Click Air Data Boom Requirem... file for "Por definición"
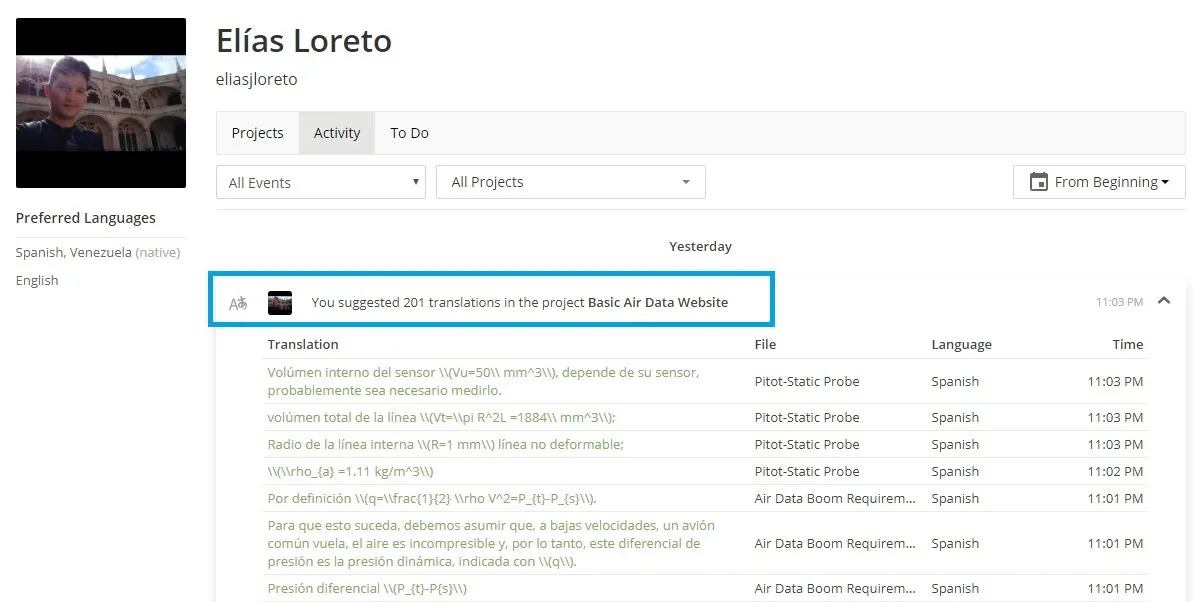1193x602 pixels. [835, 498]
